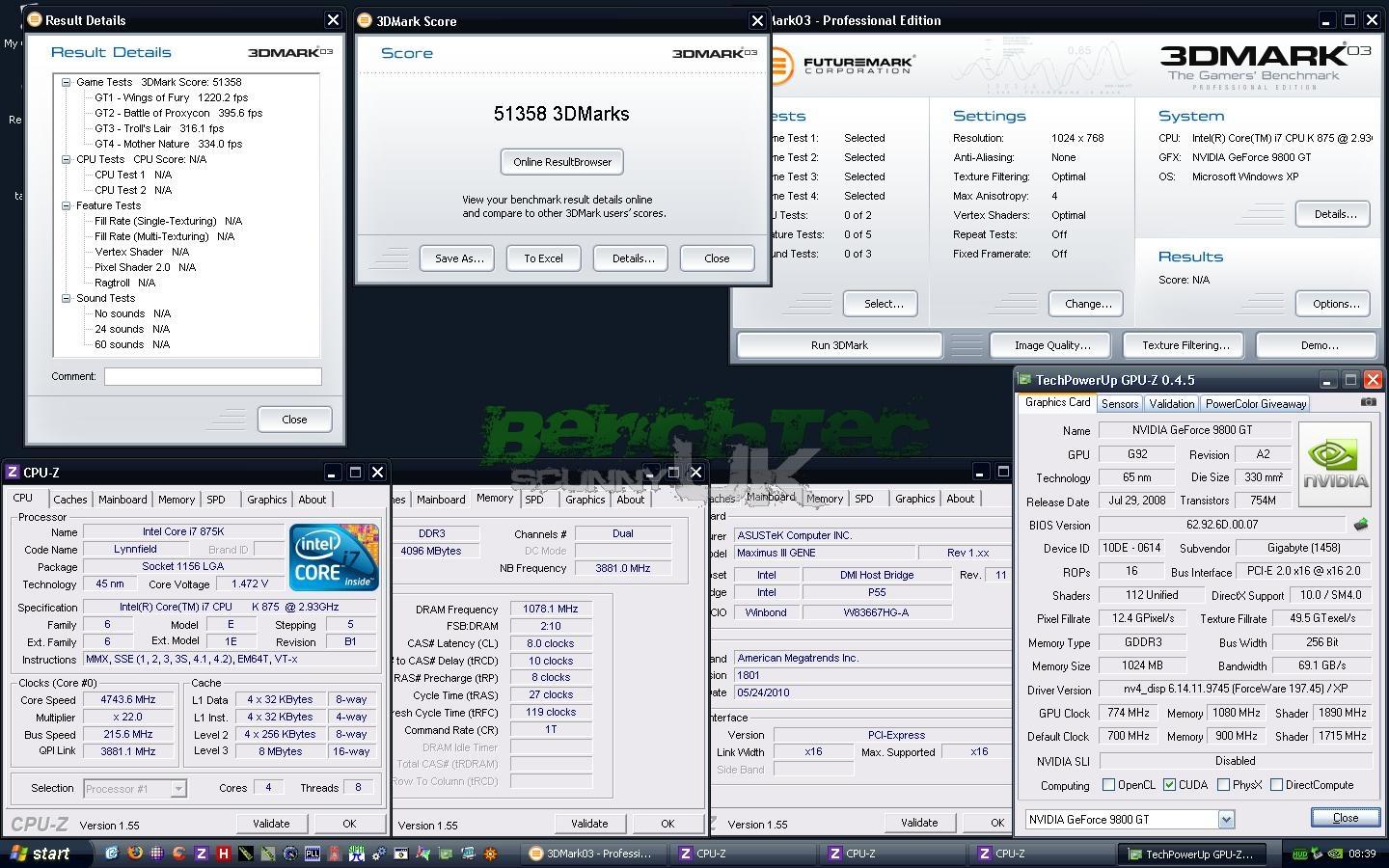Collapse the CPU Tests tree node
The height and width of the screenshot is (868, 1389).
(67, 159)
